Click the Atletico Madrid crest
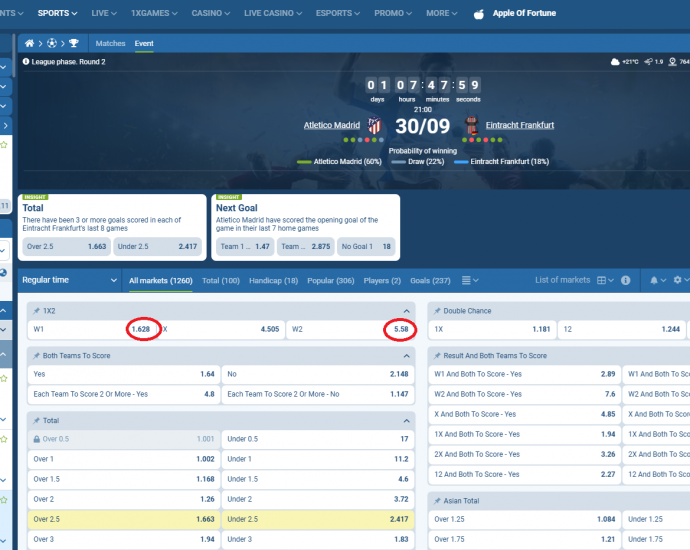 pyautogui.click(x=374, y=125)
